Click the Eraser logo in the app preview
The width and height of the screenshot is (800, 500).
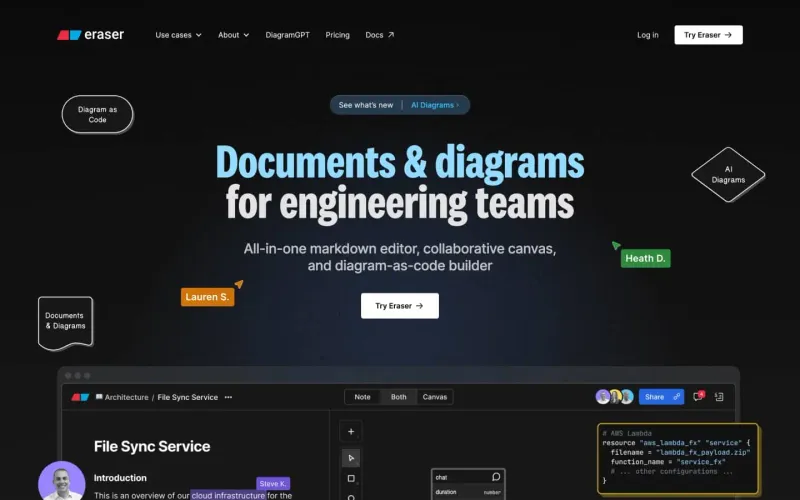tap(80, 397)
